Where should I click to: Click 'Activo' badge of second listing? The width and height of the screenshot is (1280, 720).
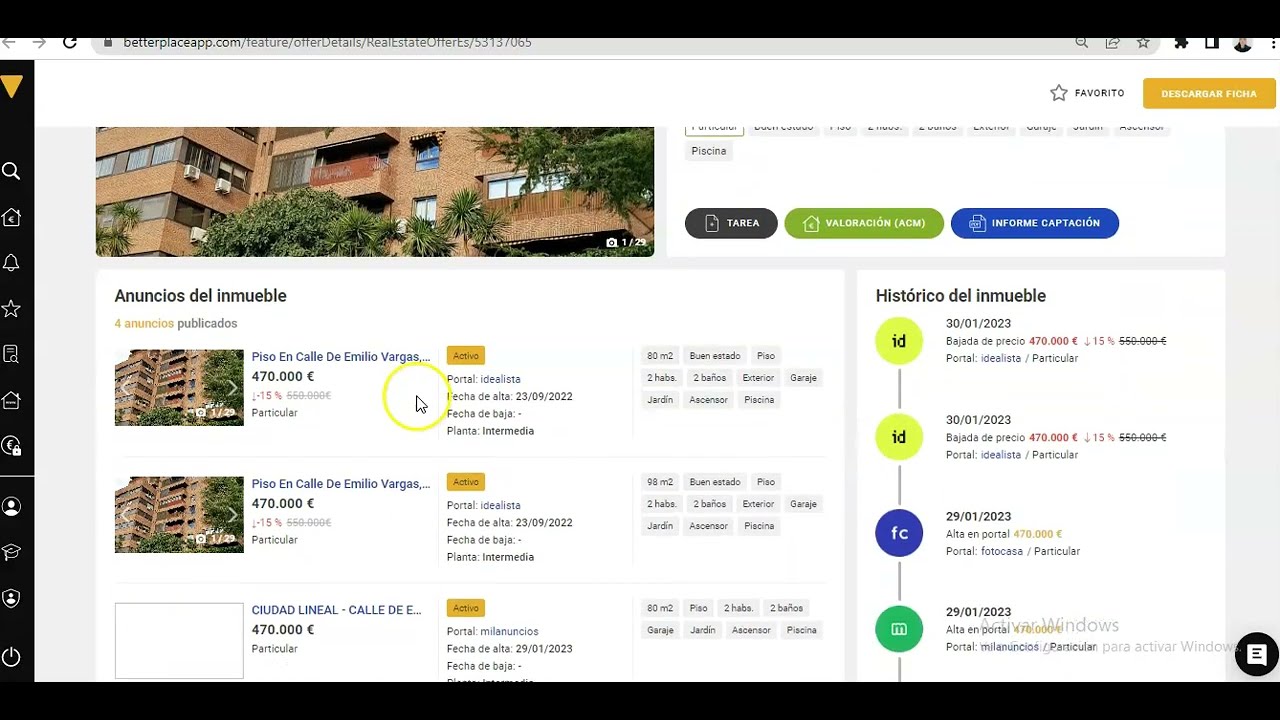[x=466, y=482]
